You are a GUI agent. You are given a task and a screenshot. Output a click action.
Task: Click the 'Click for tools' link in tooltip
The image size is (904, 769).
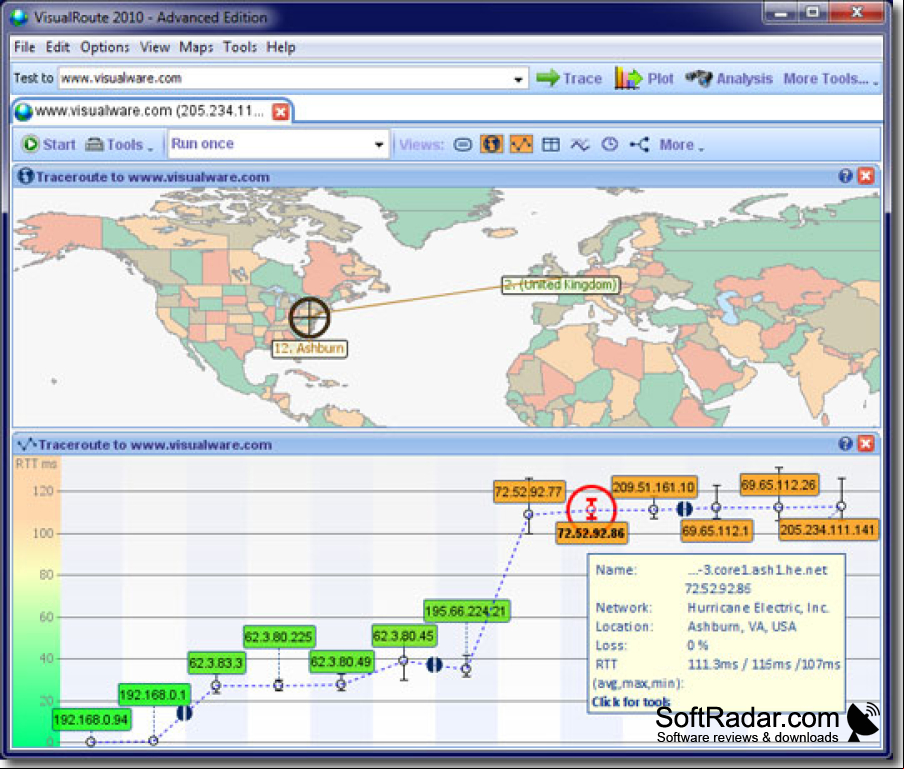[x=631, y=702]
